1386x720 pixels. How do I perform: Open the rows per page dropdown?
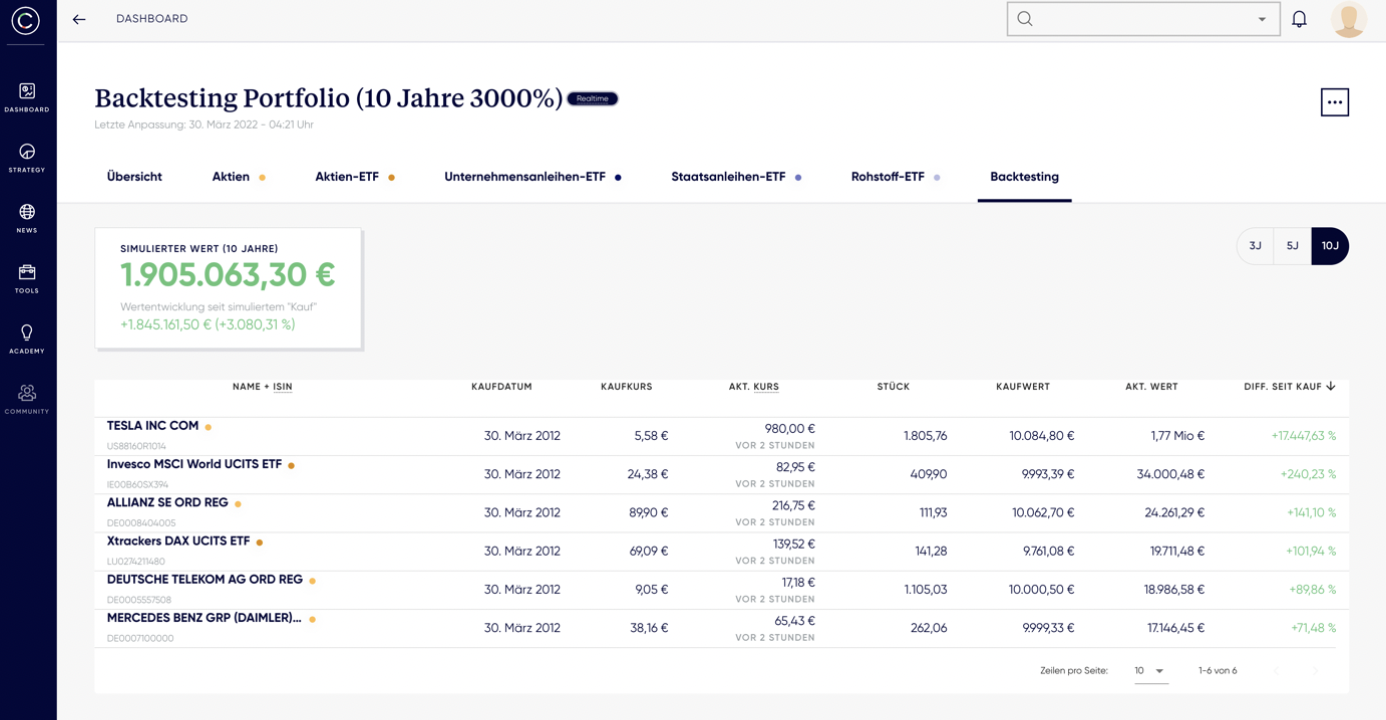tap(1150, 671)
